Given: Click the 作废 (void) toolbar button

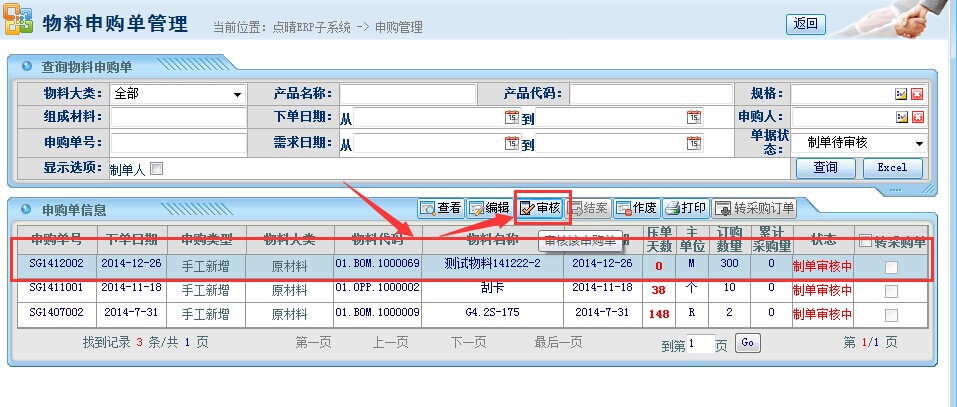Looking at the screenshot, I should point(637,208).
